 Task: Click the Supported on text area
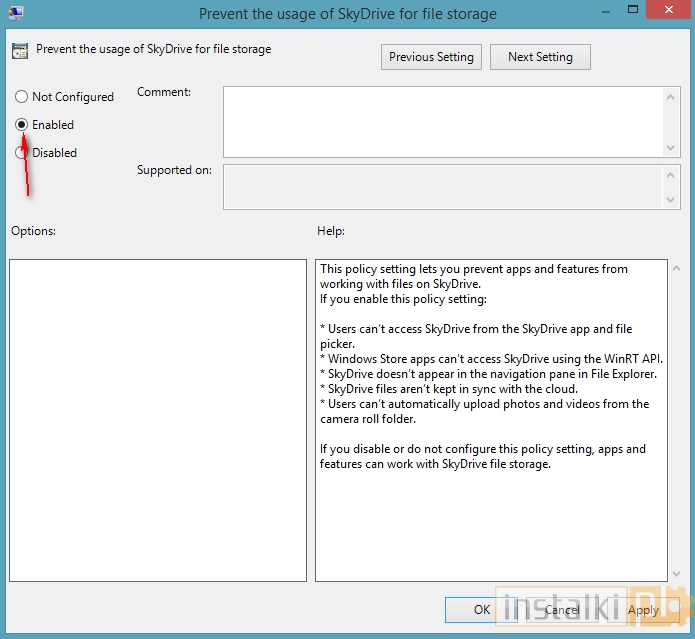coord(443,187)
